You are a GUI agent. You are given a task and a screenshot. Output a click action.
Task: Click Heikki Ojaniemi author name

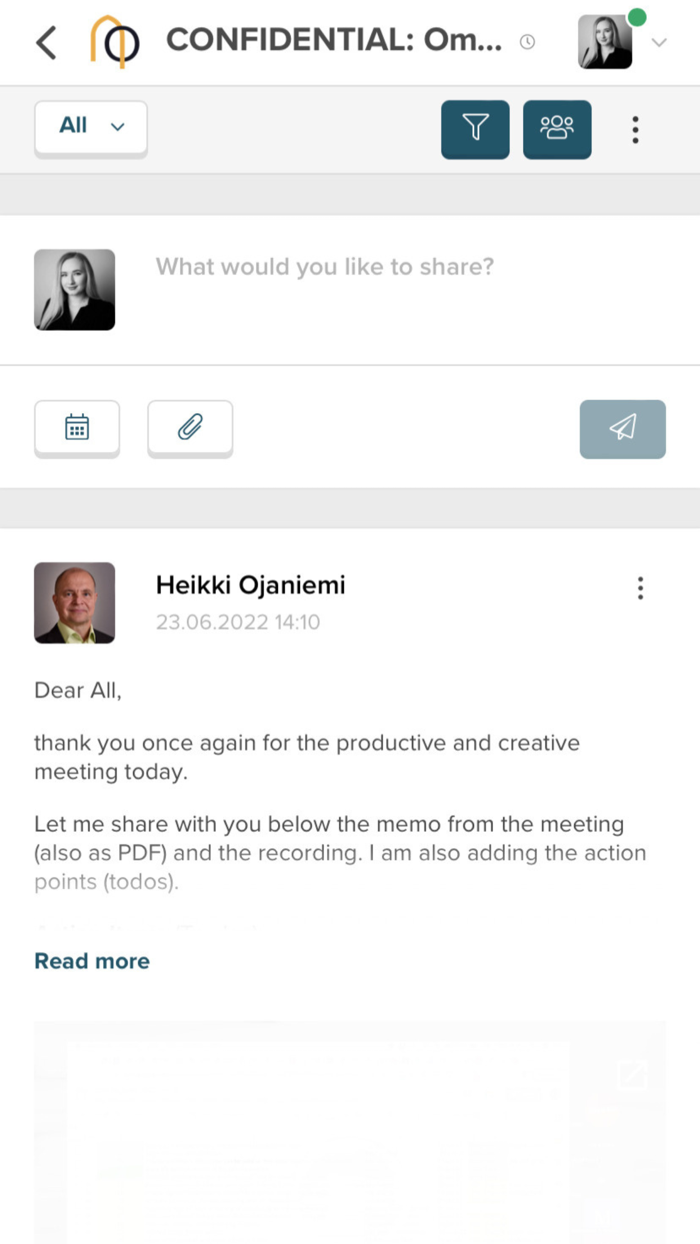click(x=250, y=585)
